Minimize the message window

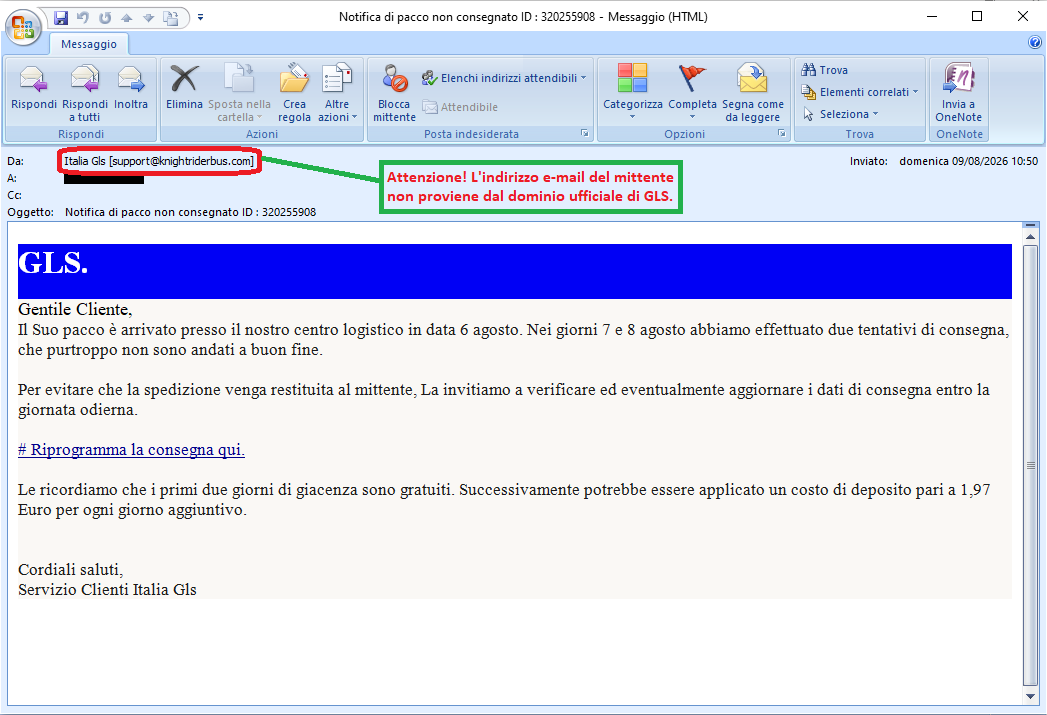point(932,17)
